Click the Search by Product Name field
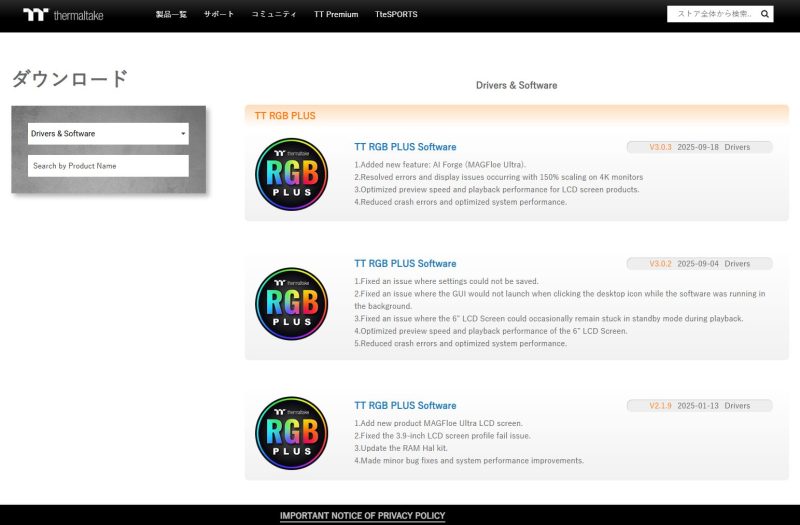Screen dimensions: 800x525 [108, 166]
